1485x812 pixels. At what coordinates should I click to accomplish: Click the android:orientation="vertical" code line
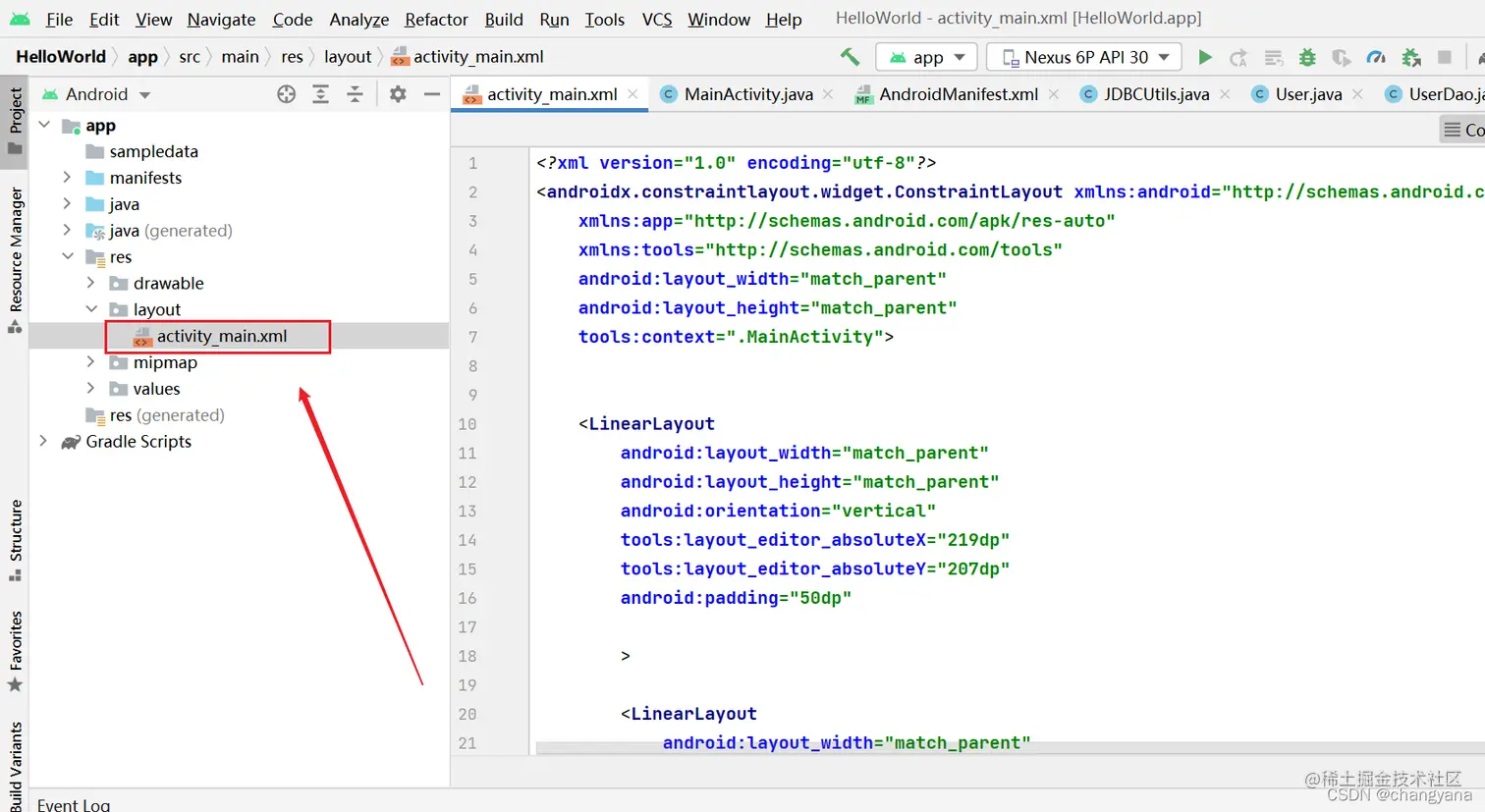778,511
